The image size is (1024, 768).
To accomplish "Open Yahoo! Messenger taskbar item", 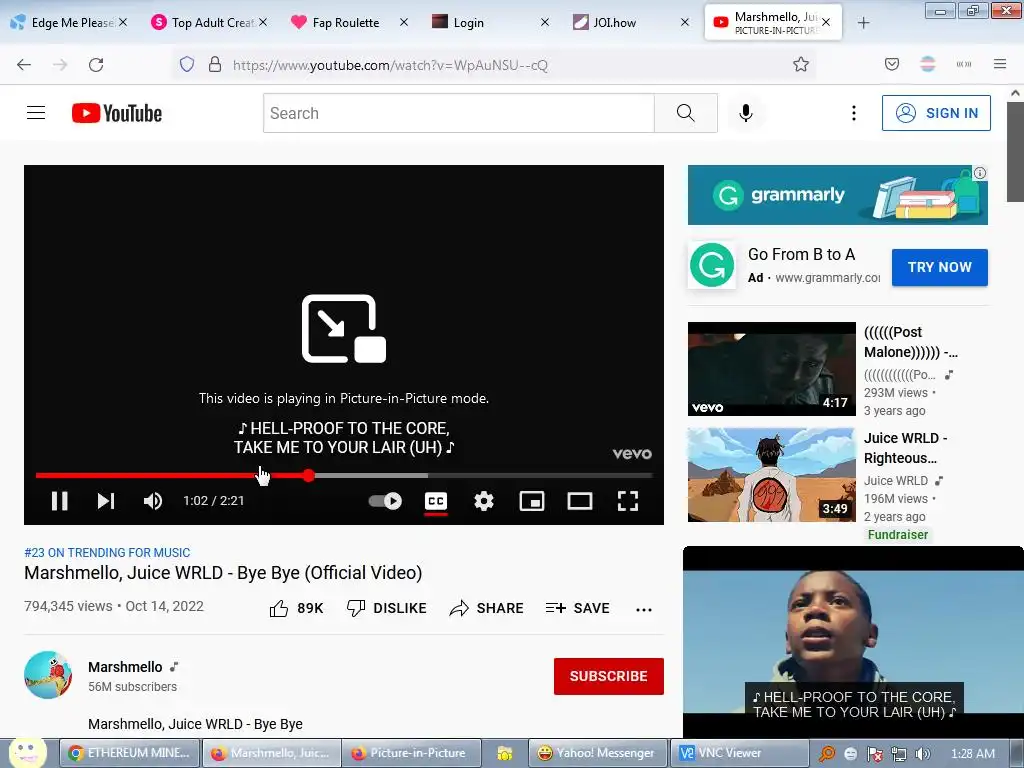I will tap(598, 753).
